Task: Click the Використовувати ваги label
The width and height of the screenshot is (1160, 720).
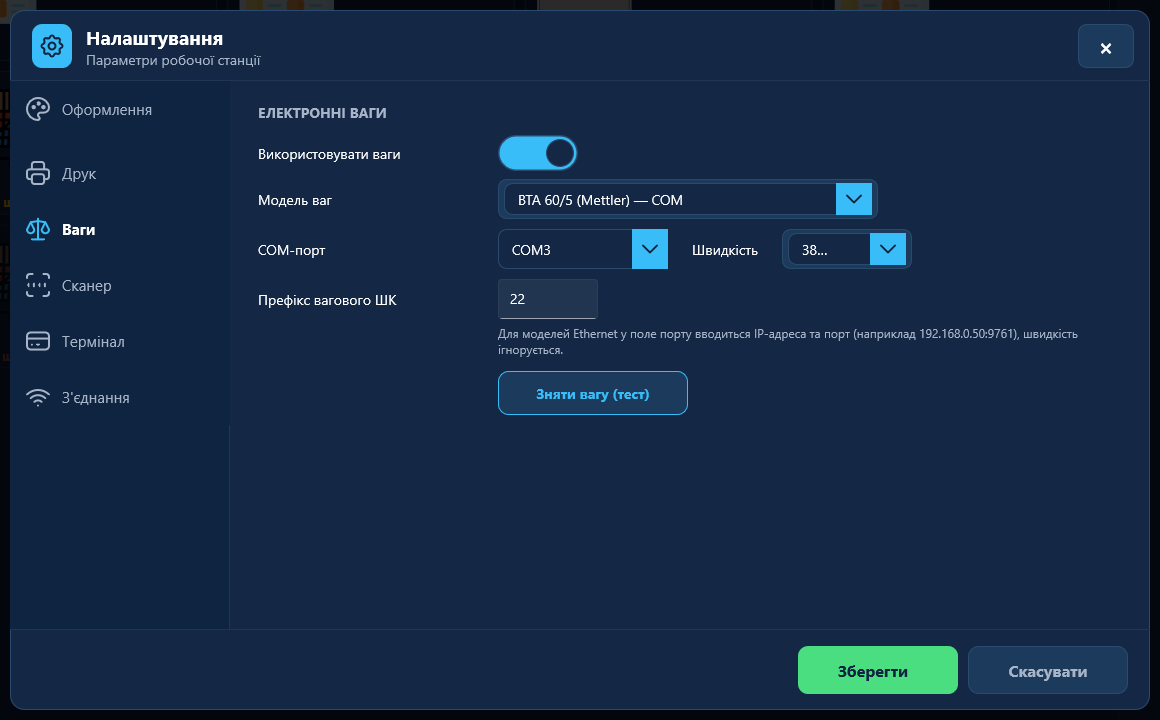Action: point(329,154)
